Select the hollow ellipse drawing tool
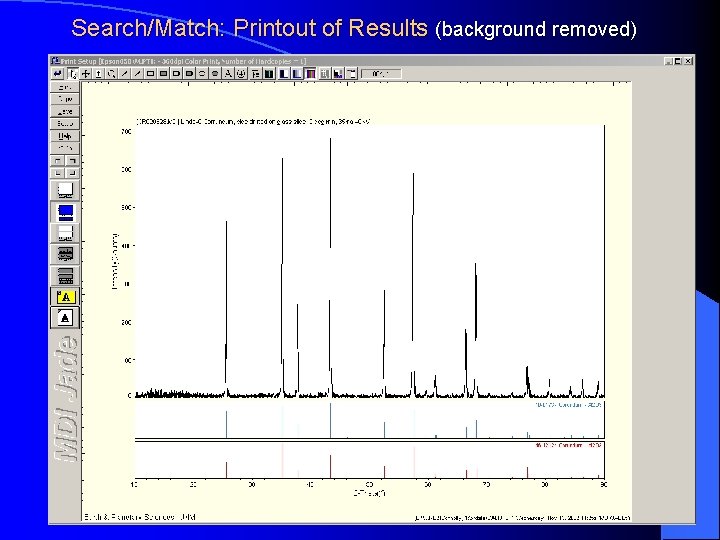This screenshot has height=540, width=720. pos(202,73)
